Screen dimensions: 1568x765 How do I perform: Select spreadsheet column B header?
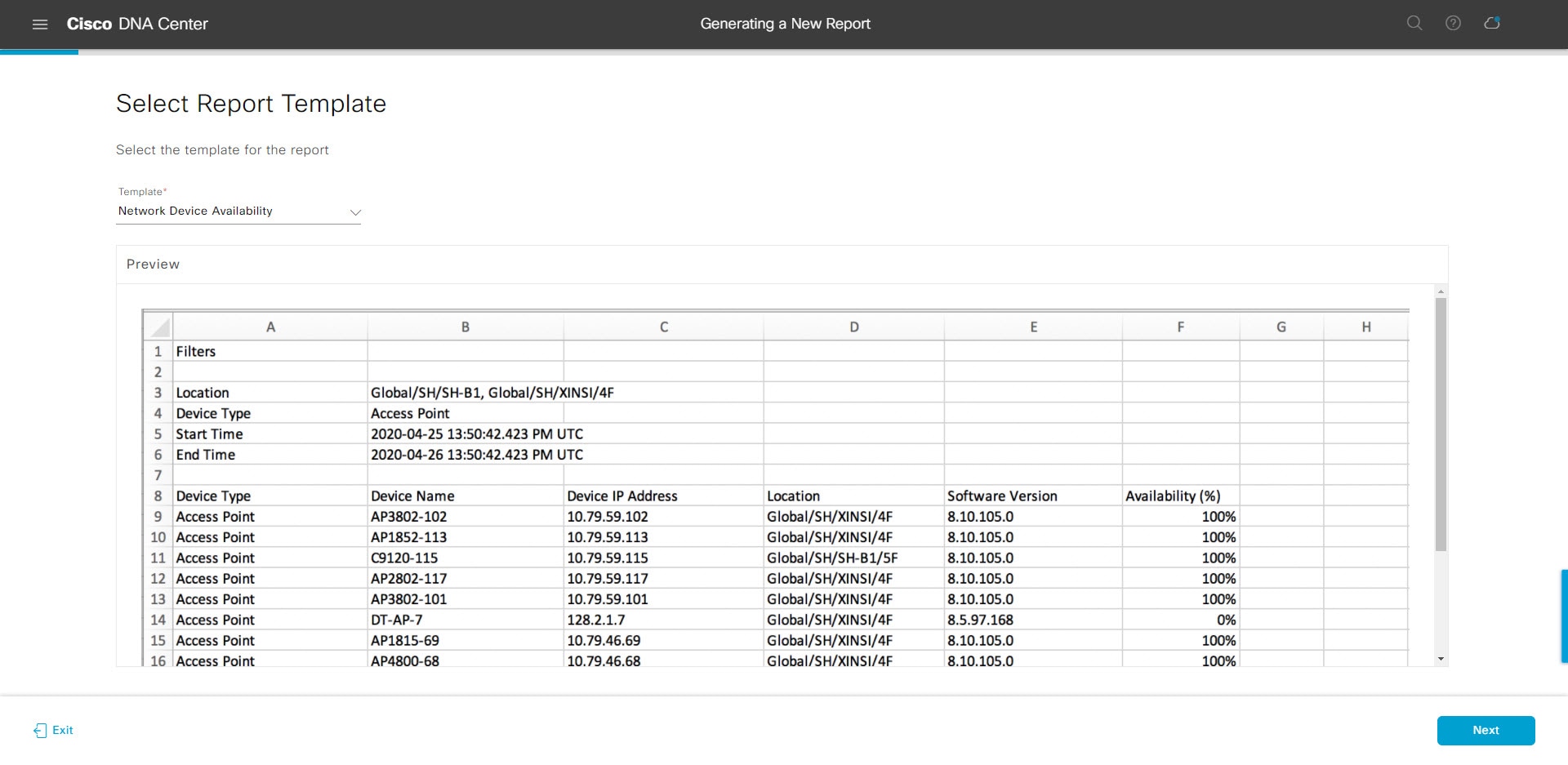click(x=465, y=326)
